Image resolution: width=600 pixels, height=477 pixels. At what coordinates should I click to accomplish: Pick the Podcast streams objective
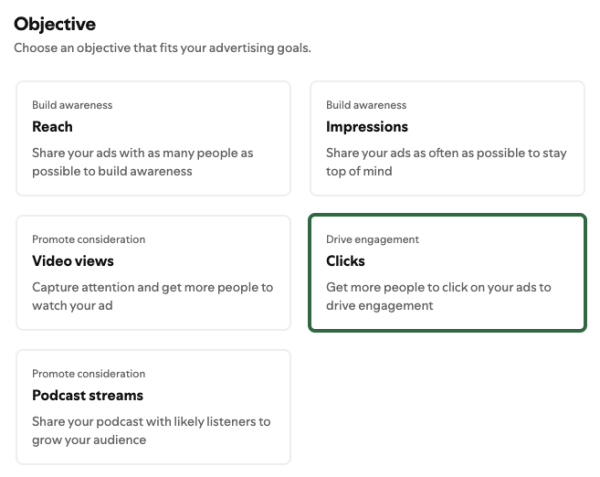point(153,406)
